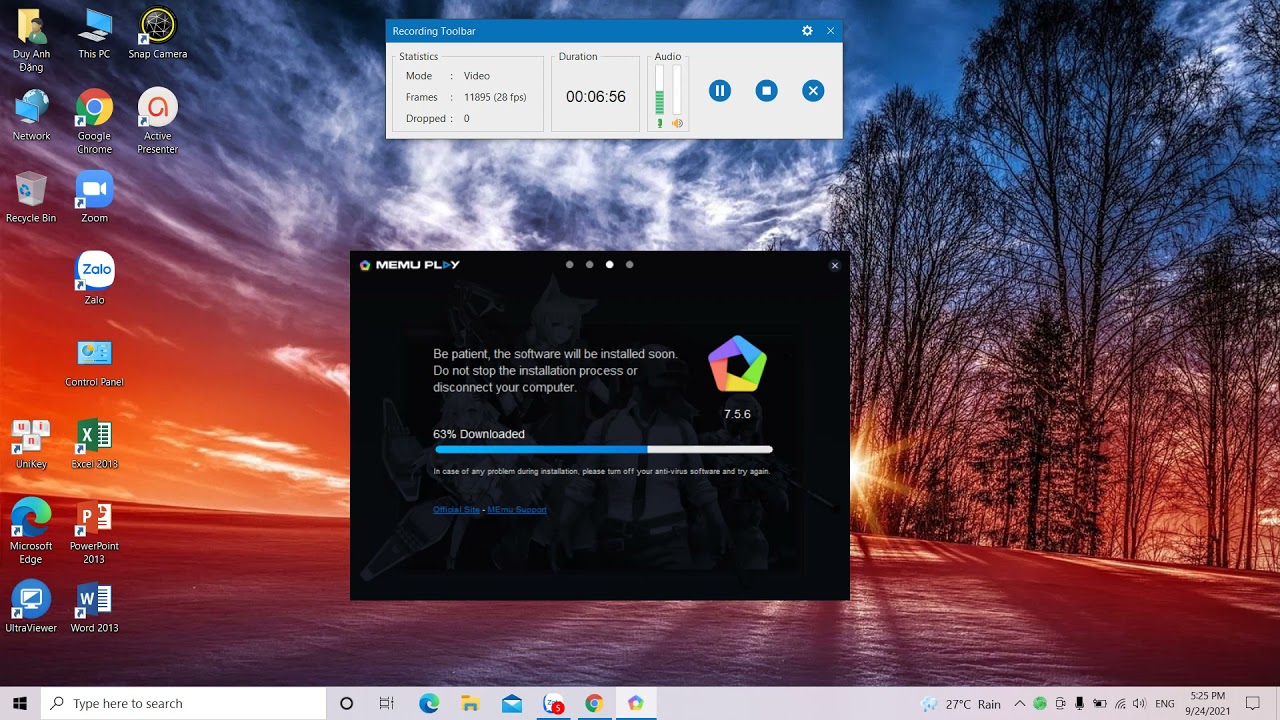Open File Explorer from the taskbar

coord(470,703)
